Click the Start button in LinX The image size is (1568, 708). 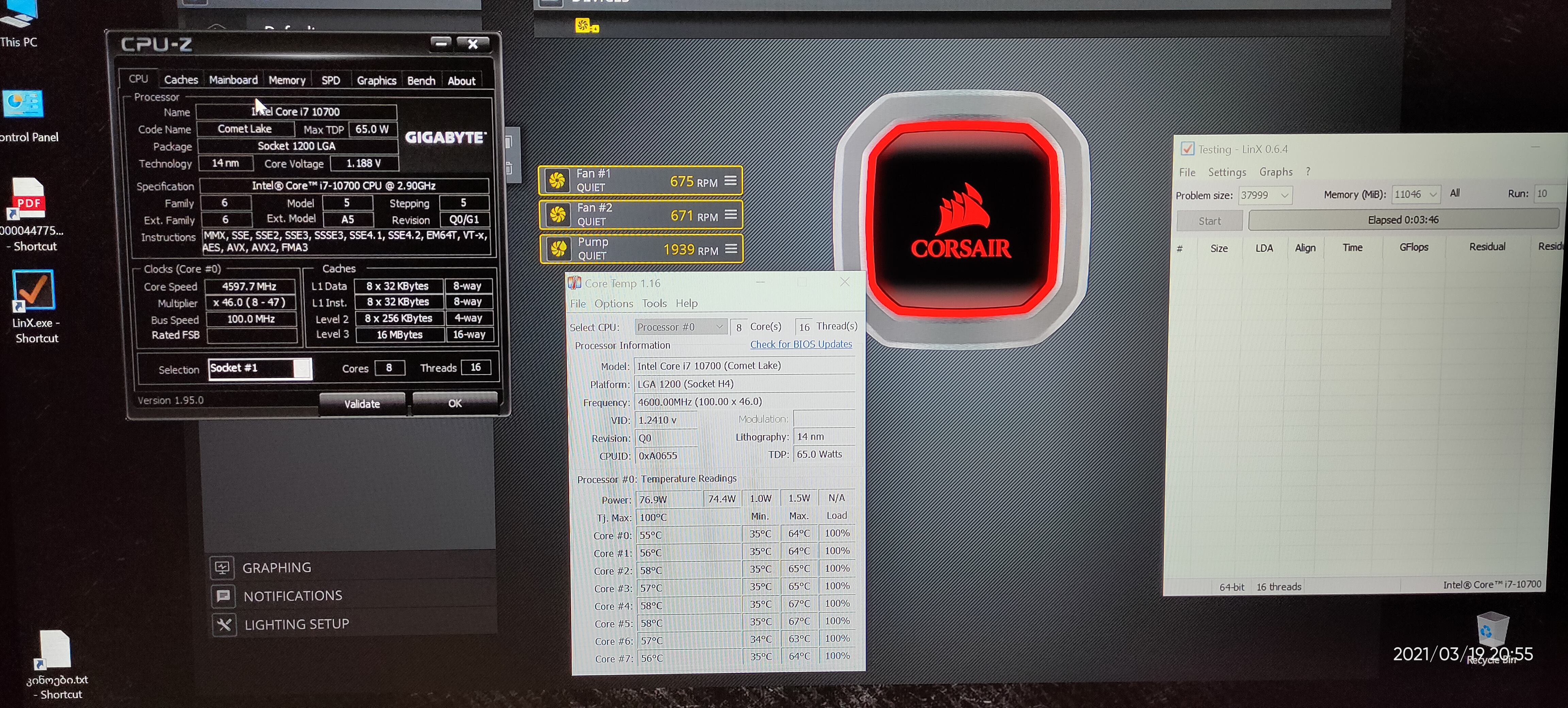point(1209,221)
